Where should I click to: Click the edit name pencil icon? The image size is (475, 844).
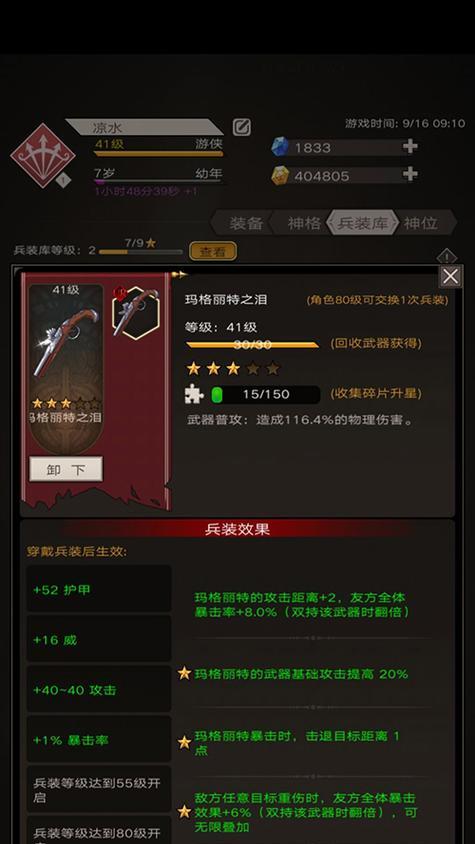[x=242, y=127]
